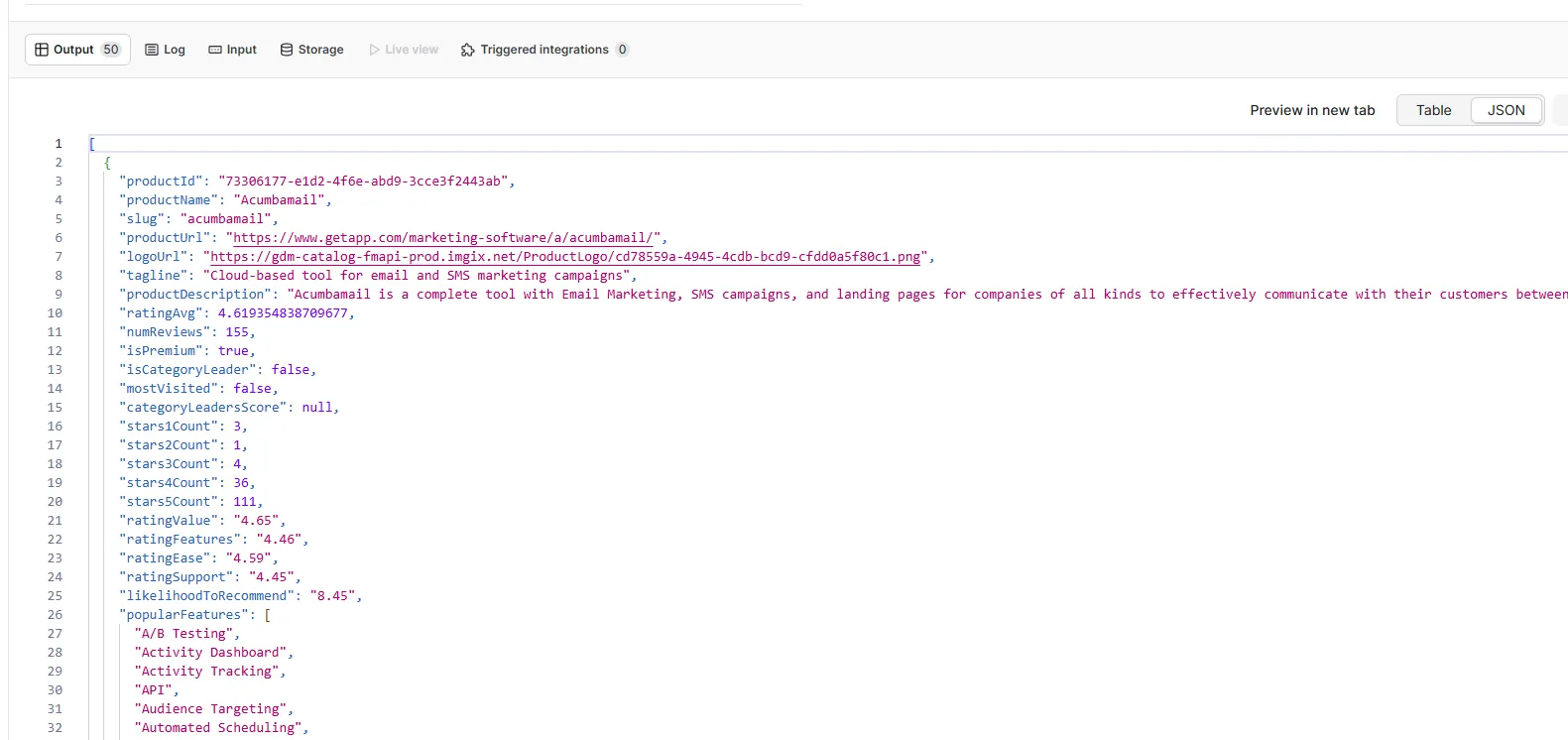Click the "popularFeatures" key

[x=183, y=615]
